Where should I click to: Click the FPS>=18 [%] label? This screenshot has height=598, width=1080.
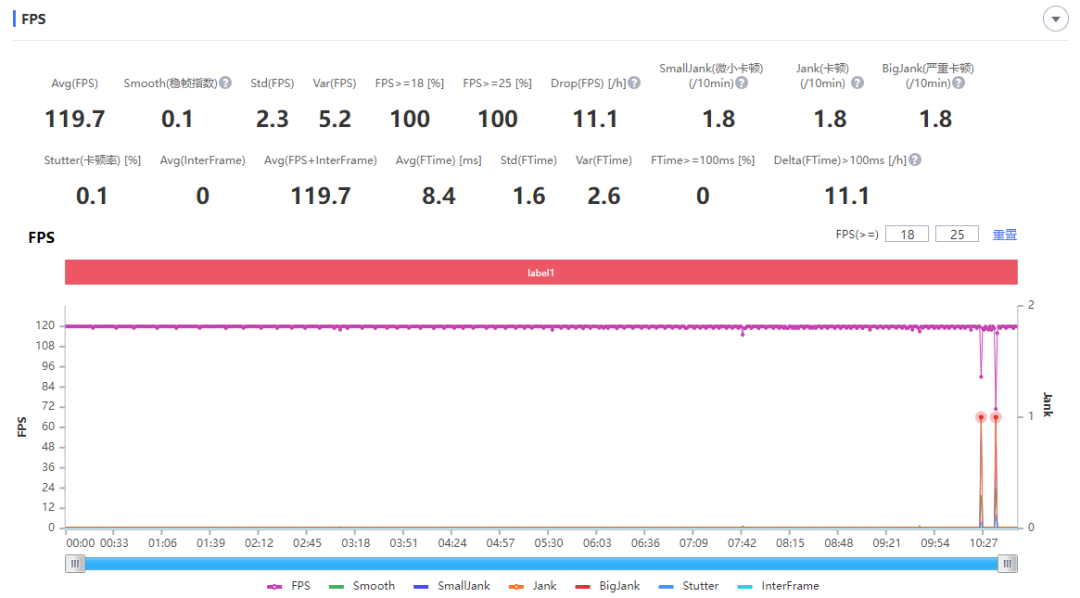pos(409,83)
